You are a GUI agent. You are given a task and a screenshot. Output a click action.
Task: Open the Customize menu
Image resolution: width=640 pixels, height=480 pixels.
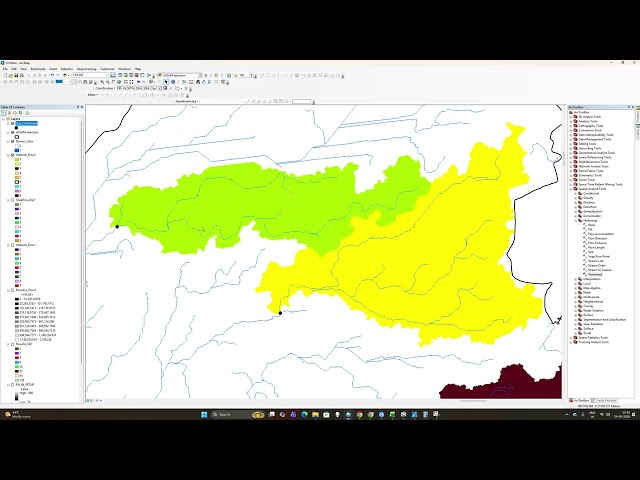(x=107, y=69)
